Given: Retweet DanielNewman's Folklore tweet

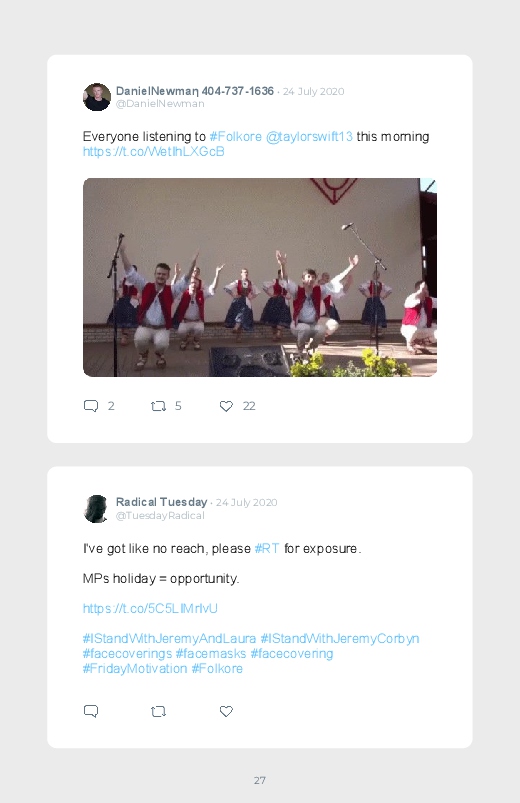Looking at the screenshot, I should pos(158,406).
